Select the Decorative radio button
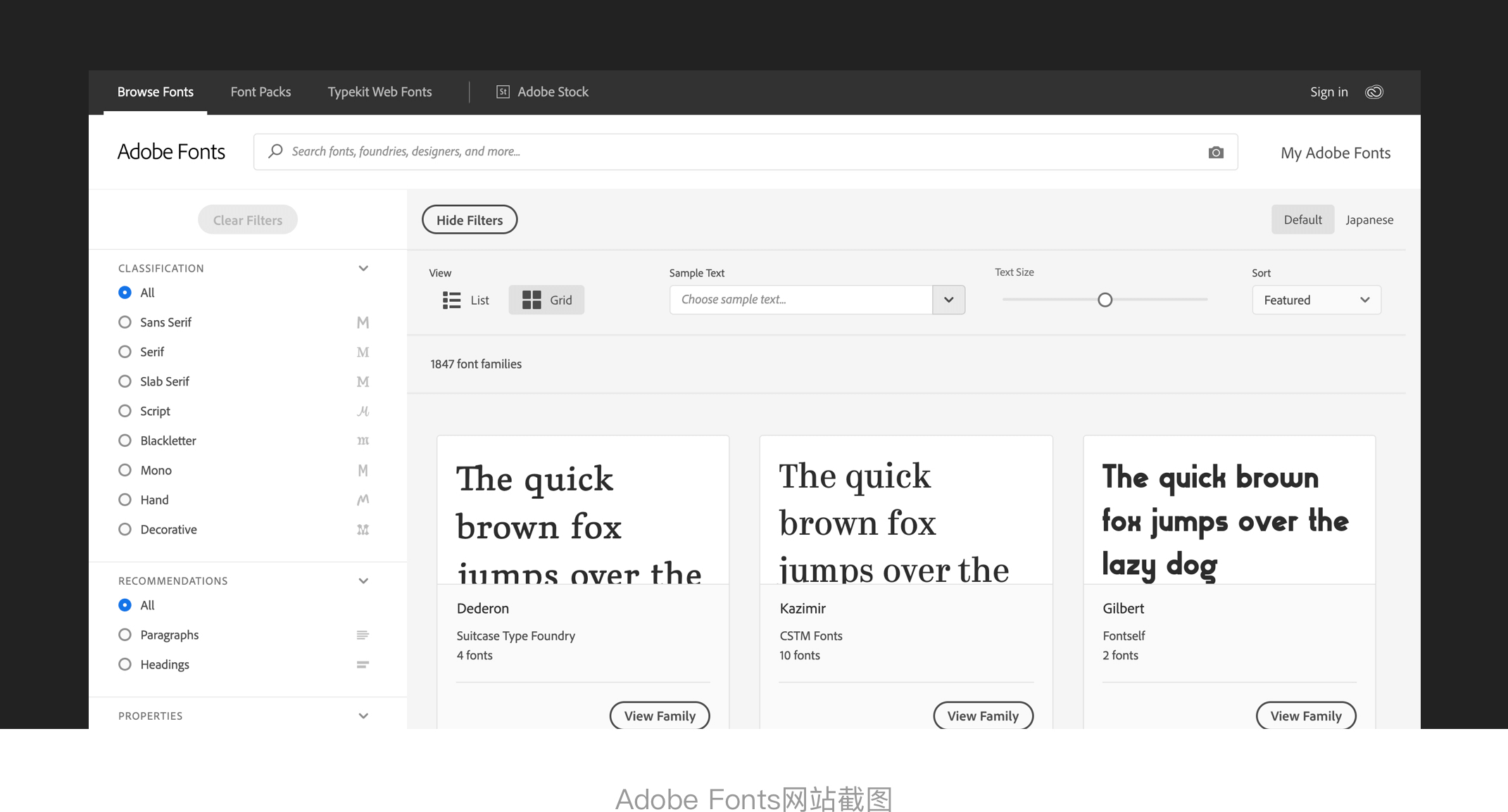 [125, 529]
